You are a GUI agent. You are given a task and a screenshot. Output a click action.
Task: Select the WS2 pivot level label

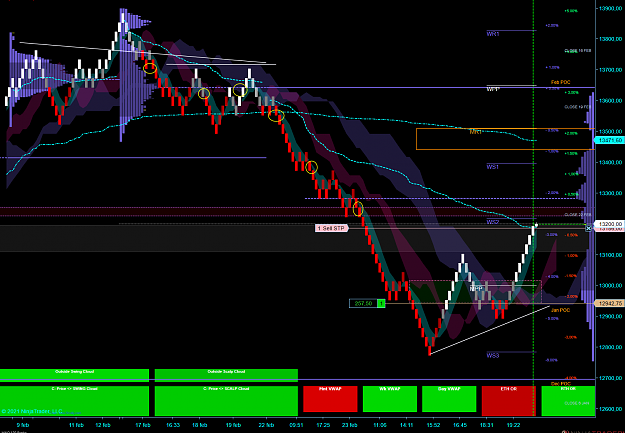click(493, 222)
